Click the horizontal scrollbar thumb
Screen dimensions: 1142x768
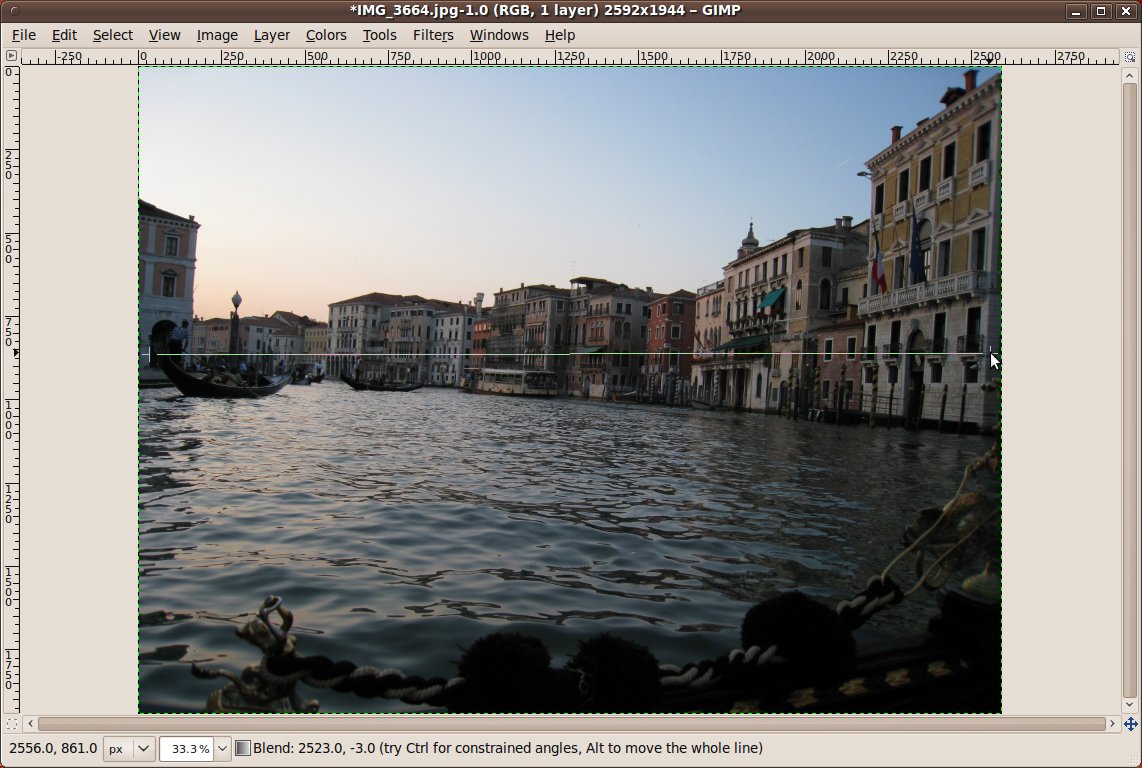pos(572,724)
